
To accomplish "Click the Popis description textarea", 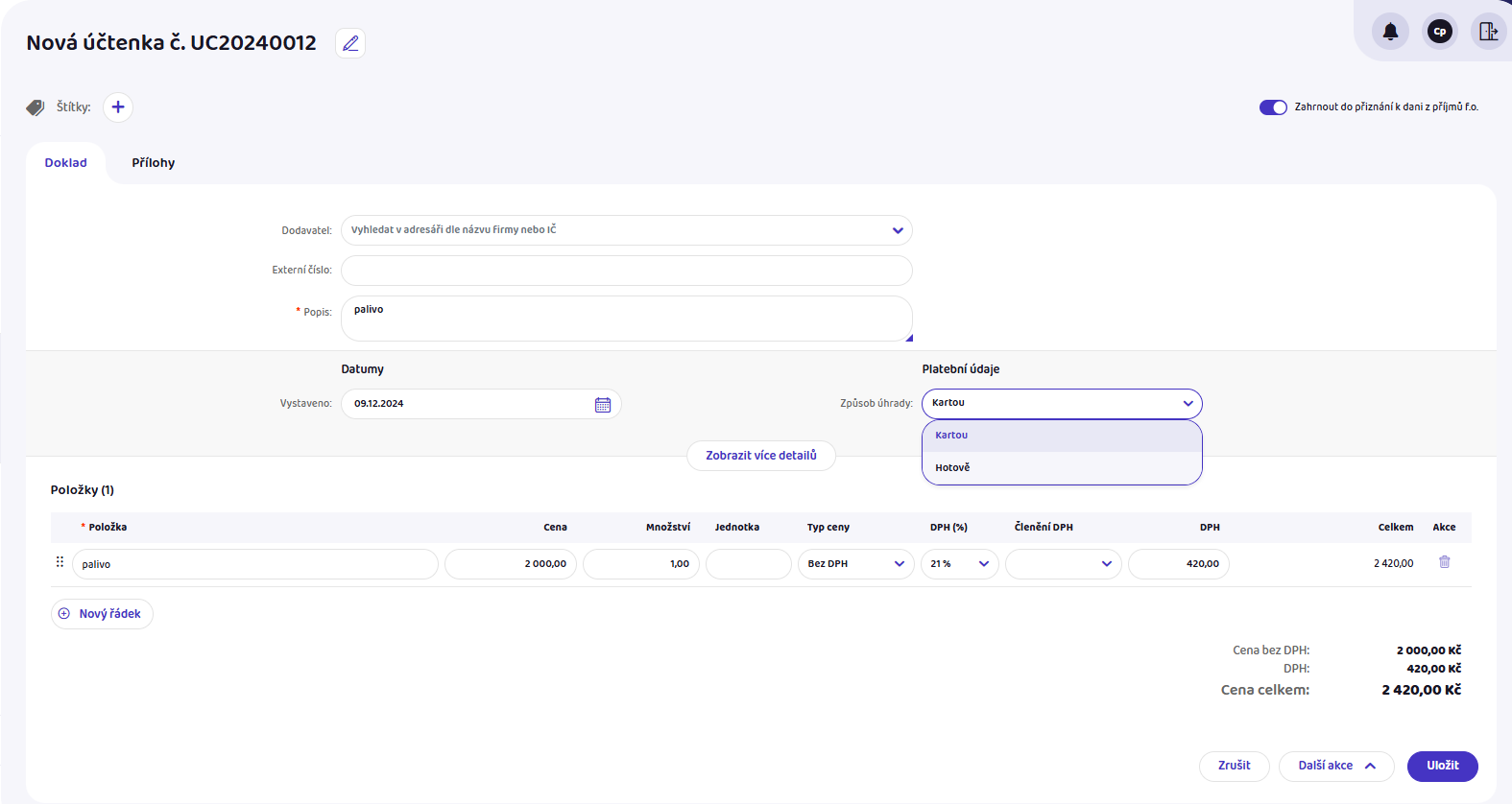I will pyautogui.click(x=626, y=319).
